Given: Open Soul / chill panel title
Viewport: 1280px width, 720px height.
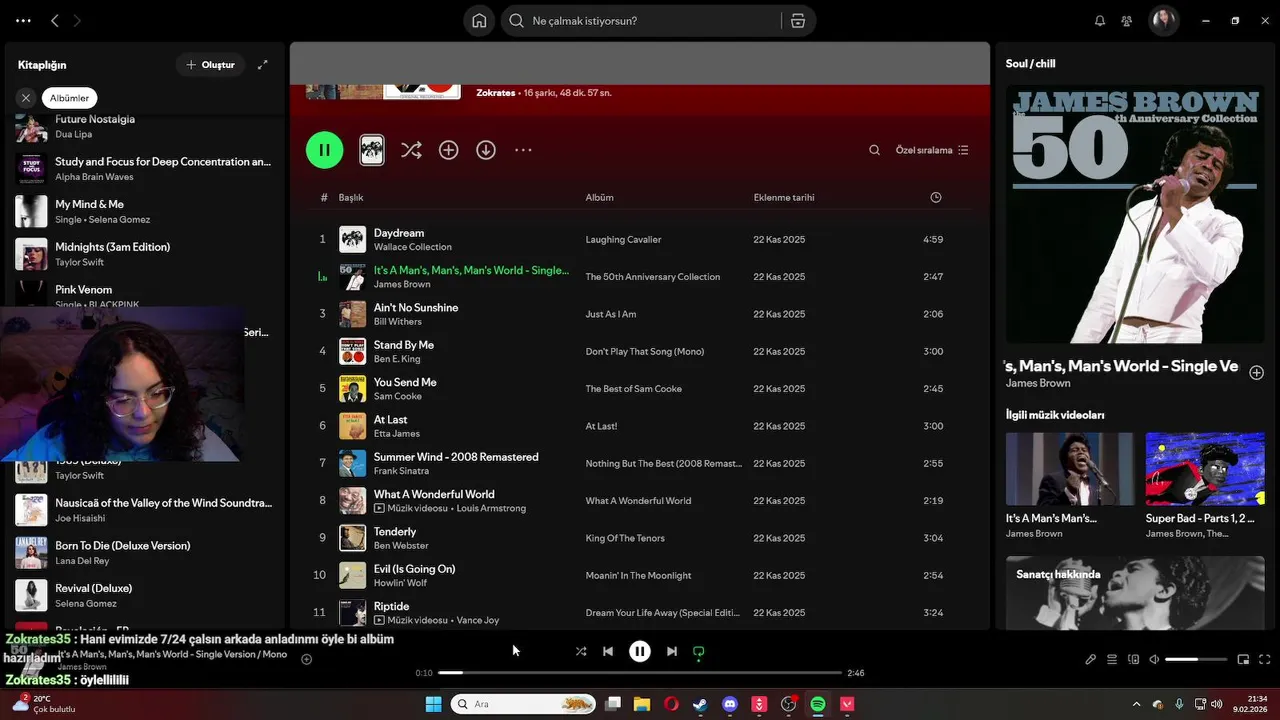Looking at the screenshot, I should [x=1030, y=64].
